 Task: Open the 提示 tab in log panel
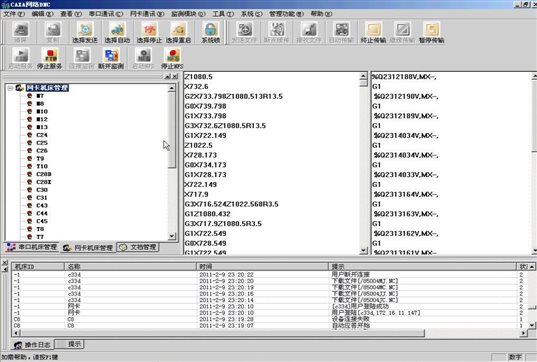pyautogui.click(x=71, y=344)
